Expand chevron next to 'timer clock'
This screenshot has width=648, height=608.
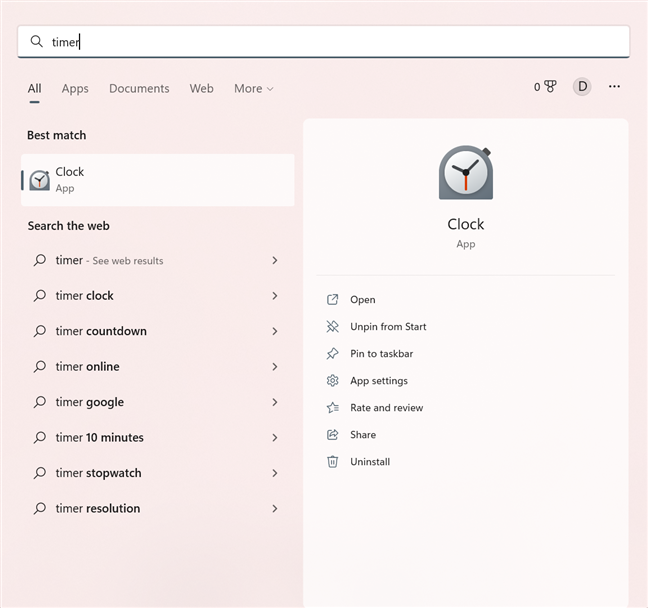(275, 296)
